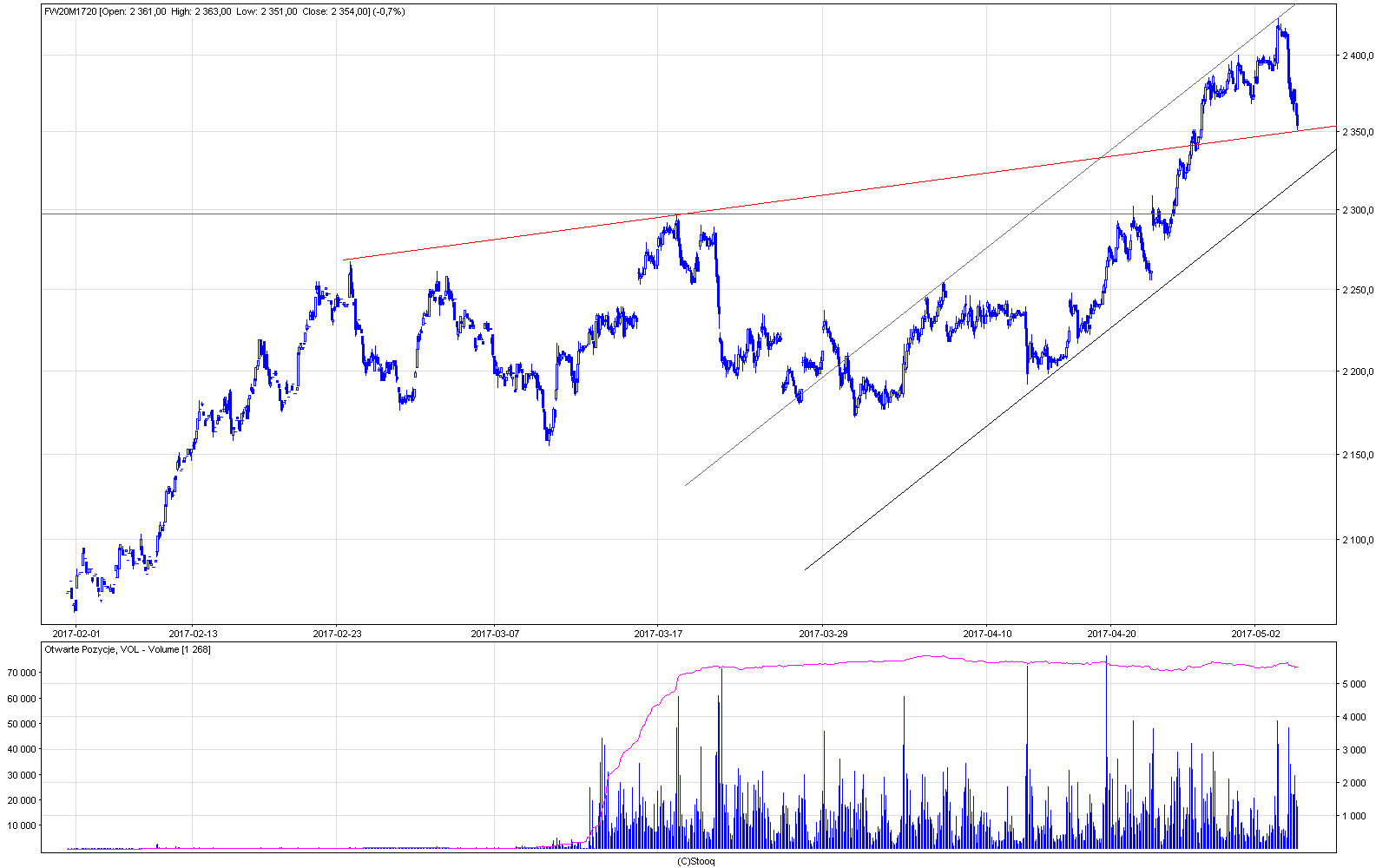This screenshot has width=1389, height=868.
Task: Click the 60 000 open interest label
Action: coord(21,699)
